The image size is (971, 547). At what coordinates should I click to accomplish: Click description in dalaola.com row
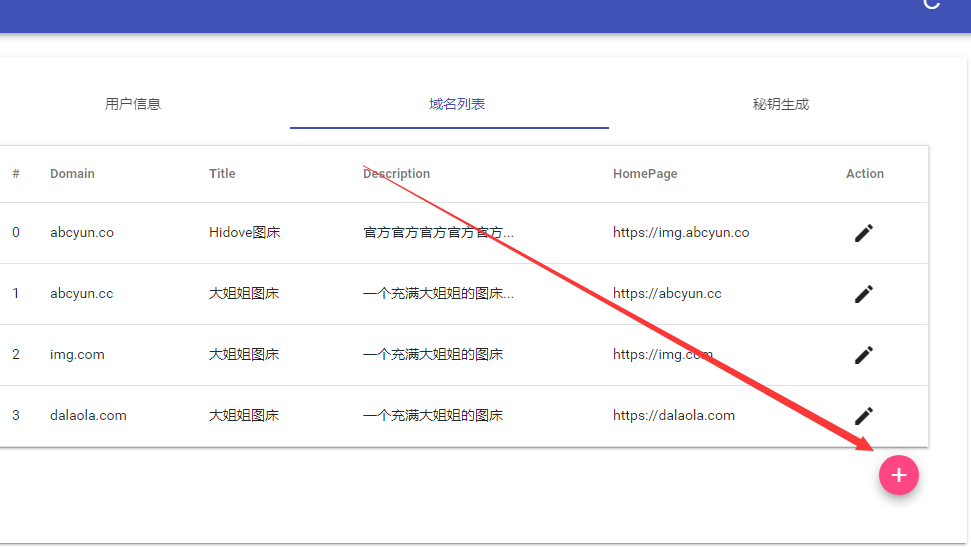[433, 415]
